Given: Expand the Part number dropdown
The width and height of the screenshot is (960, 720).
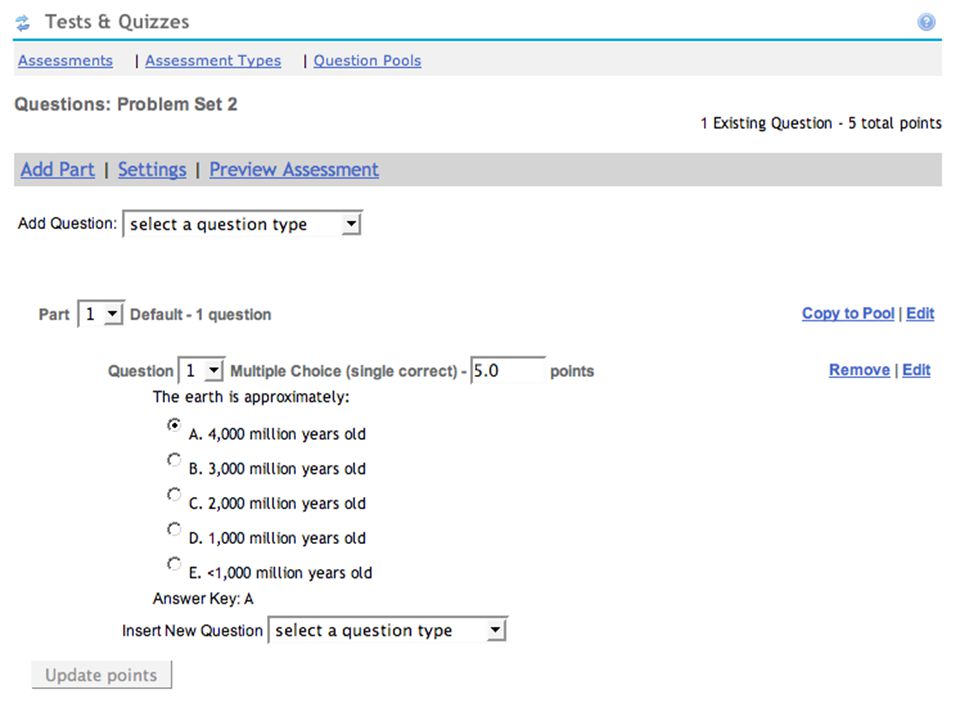Looking at the screenshot, I should coord(101,314).
